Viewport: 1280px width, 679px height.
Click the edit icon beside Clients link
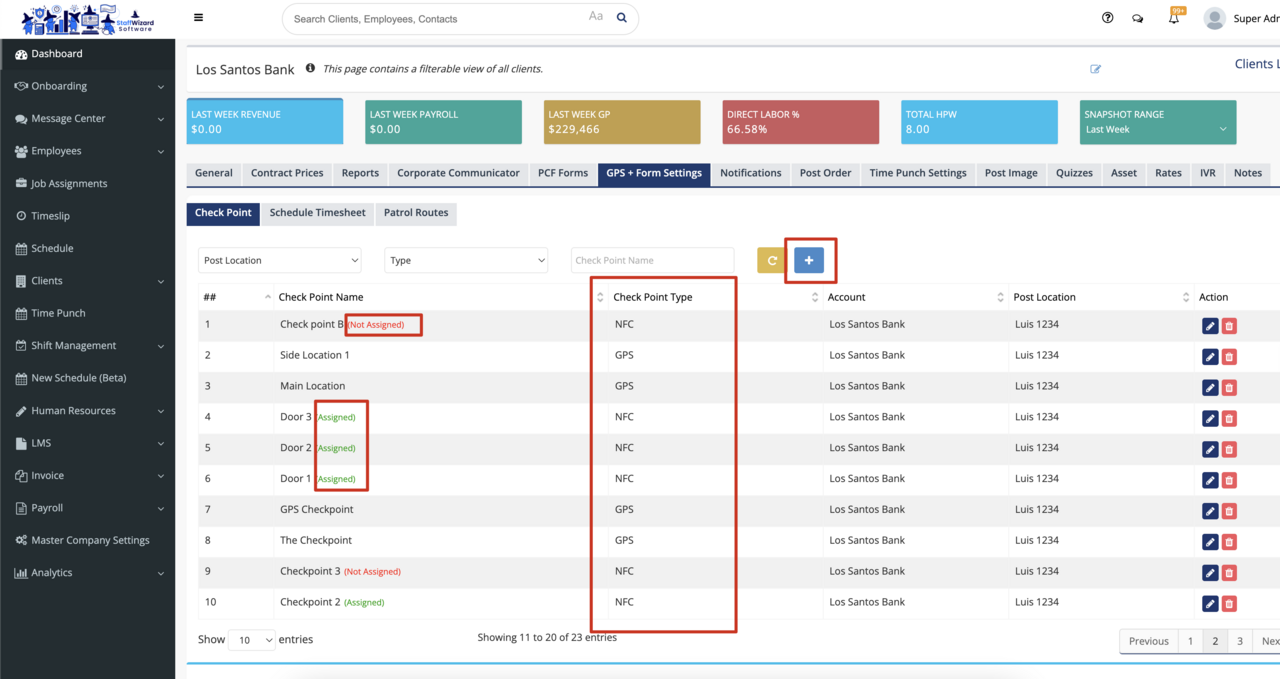click(1095, 69)
